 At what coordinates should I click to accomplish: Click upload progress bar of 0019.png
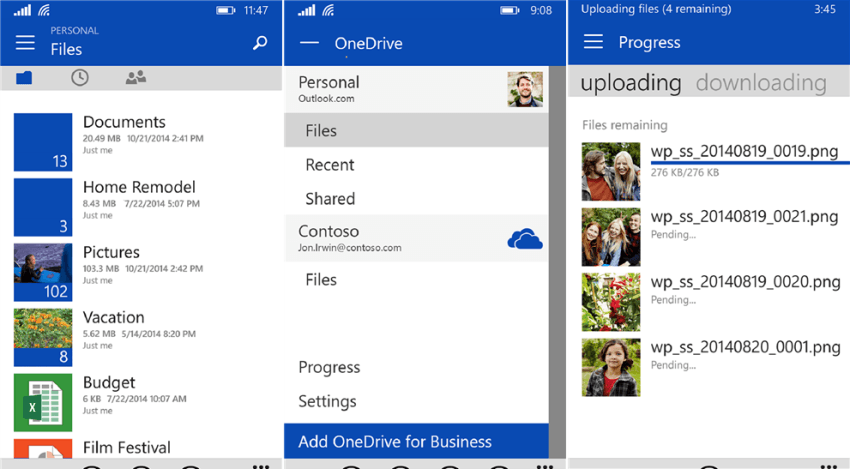tap(750, 162)
